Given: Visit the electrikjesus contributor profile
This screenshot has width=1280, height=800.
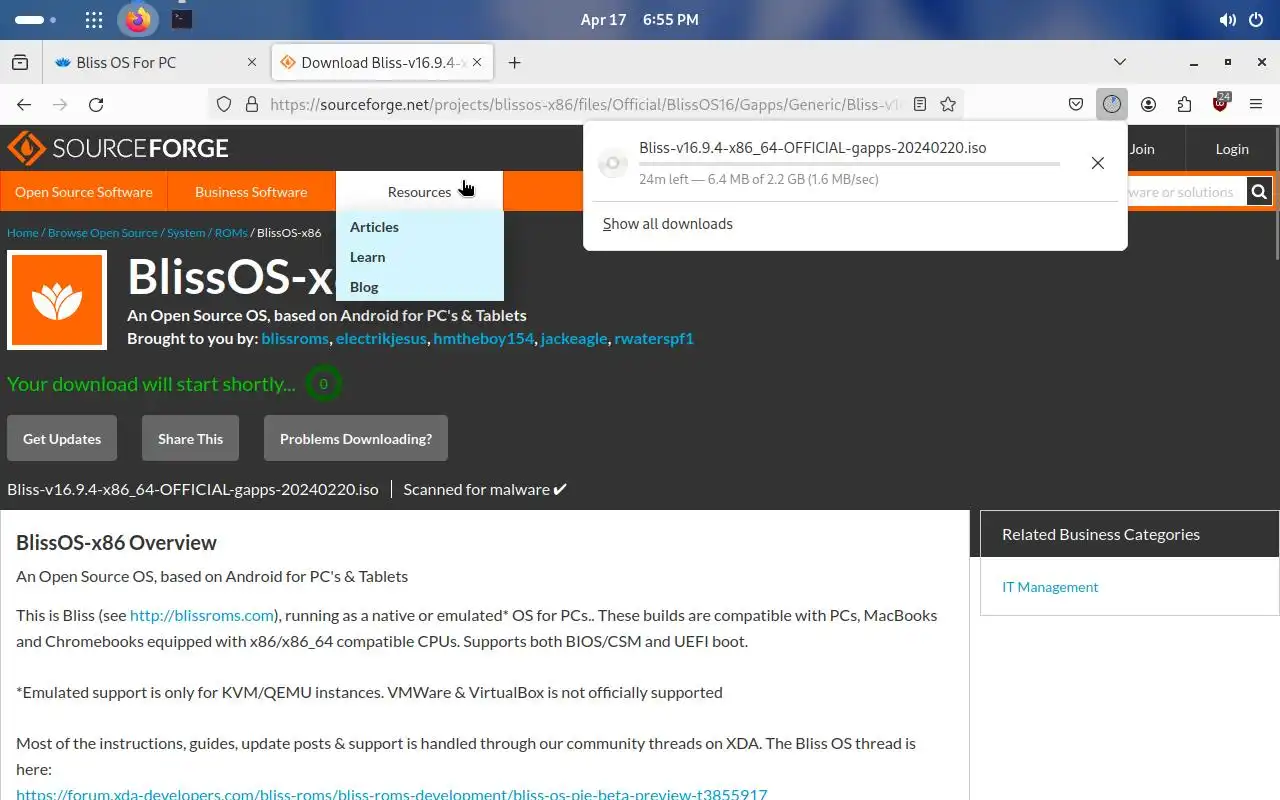Looking at the screenshot, I should 381,338.
